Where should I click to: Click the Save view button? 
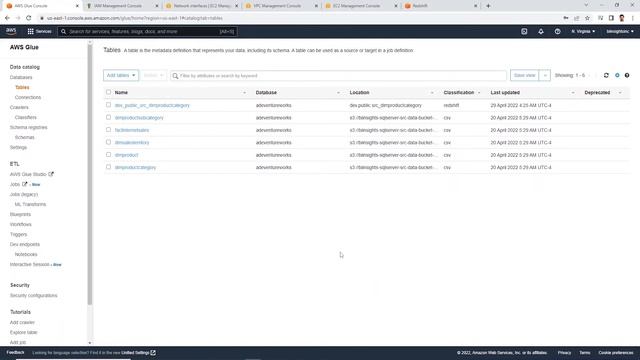click(x=524, y=76)
